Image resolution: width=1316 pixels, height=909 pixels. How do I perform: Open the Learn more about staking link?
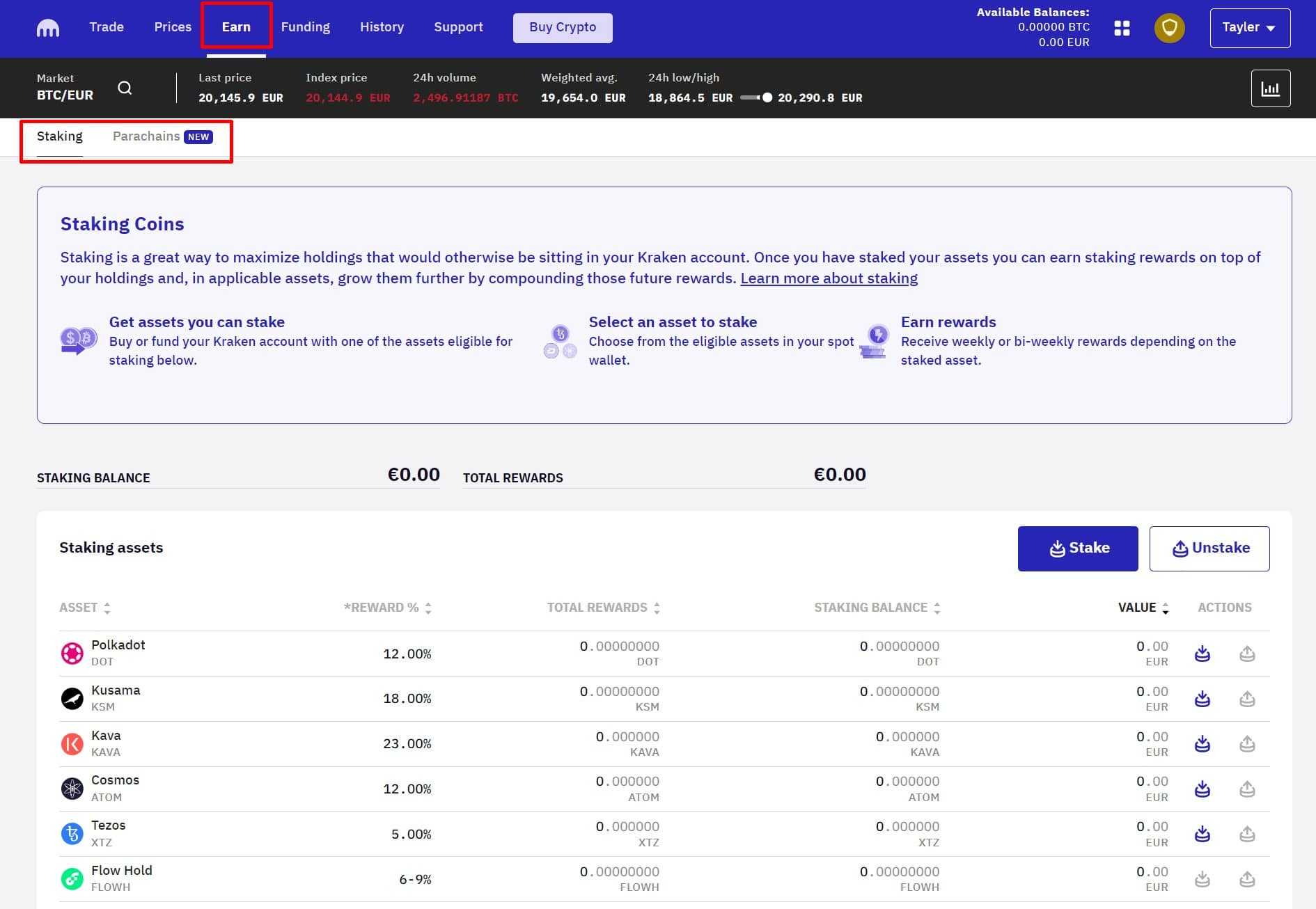click(829, 278)
